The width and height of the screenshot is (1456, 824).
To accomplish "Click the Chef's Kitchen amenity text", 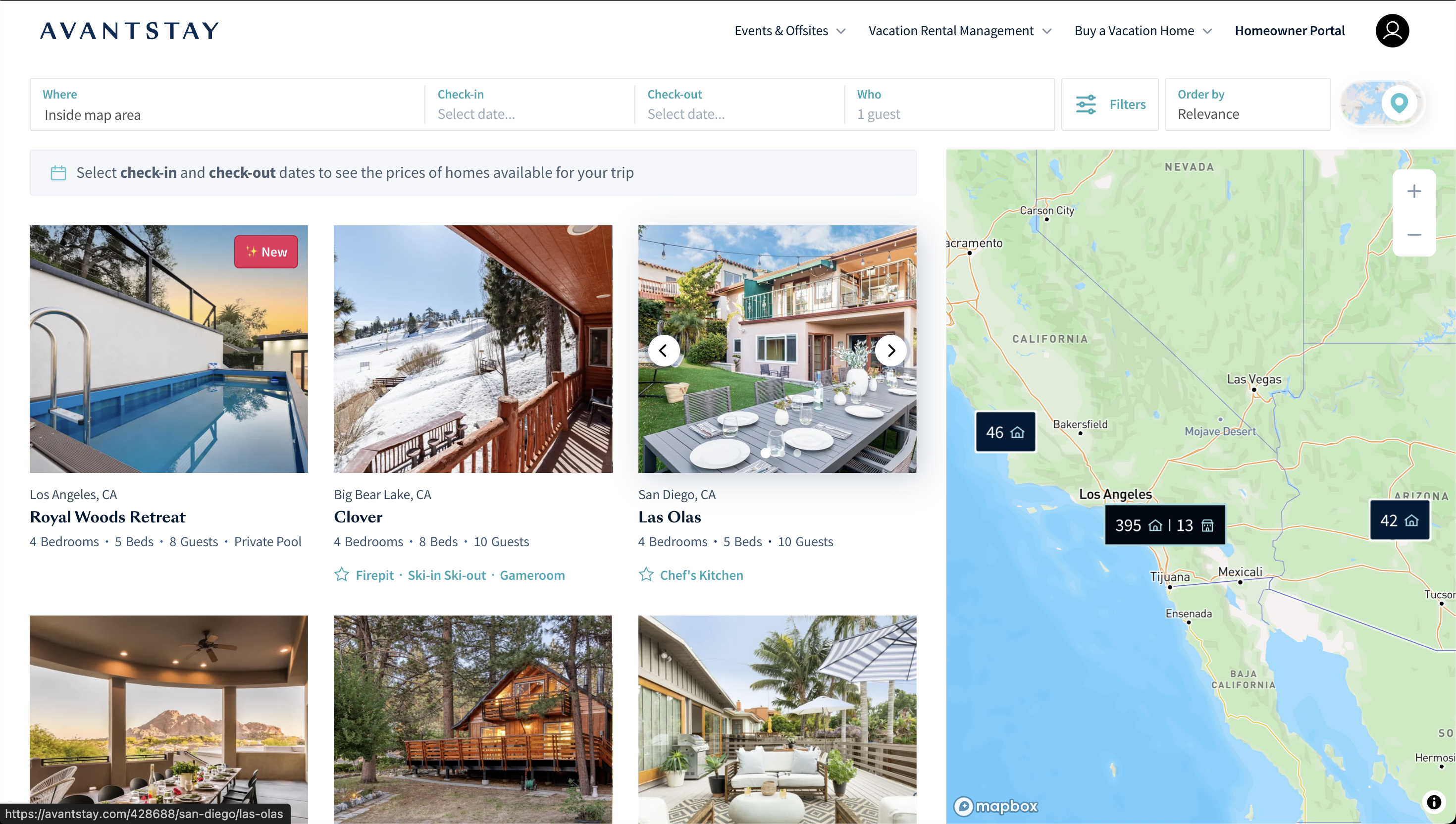I will [701, 575].
